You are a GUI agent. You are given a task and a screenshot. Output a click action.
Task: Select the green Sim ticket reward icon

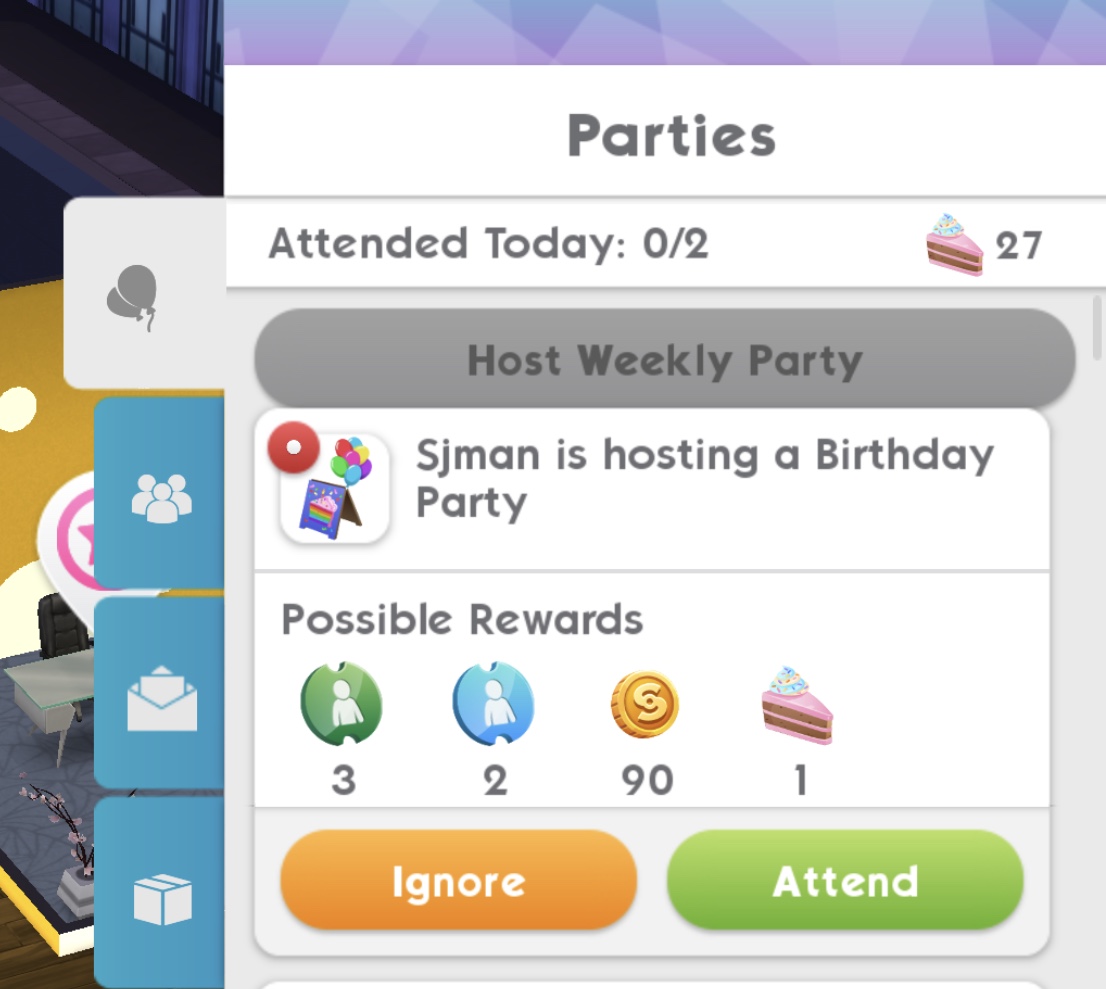tap(342, 704)
